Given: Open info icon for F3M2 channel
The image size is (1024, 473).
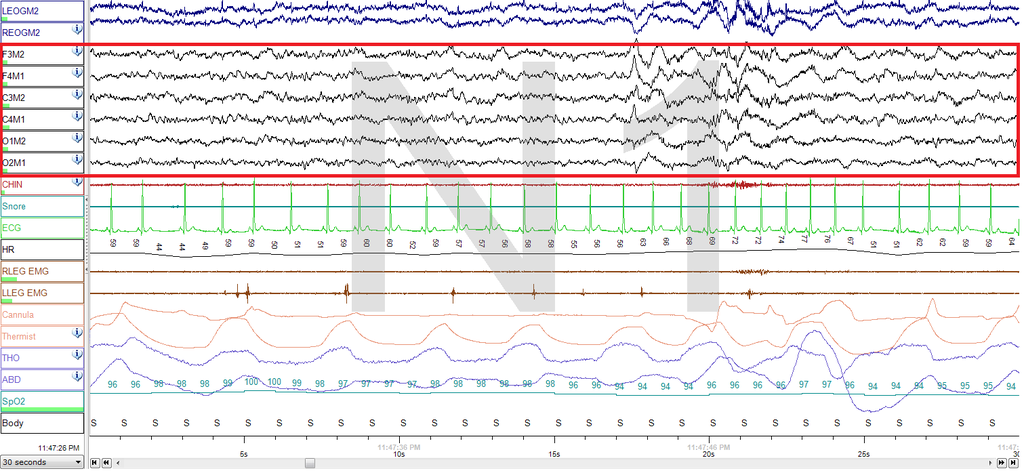Looking at the screenshot, I should tap(77, 50).
